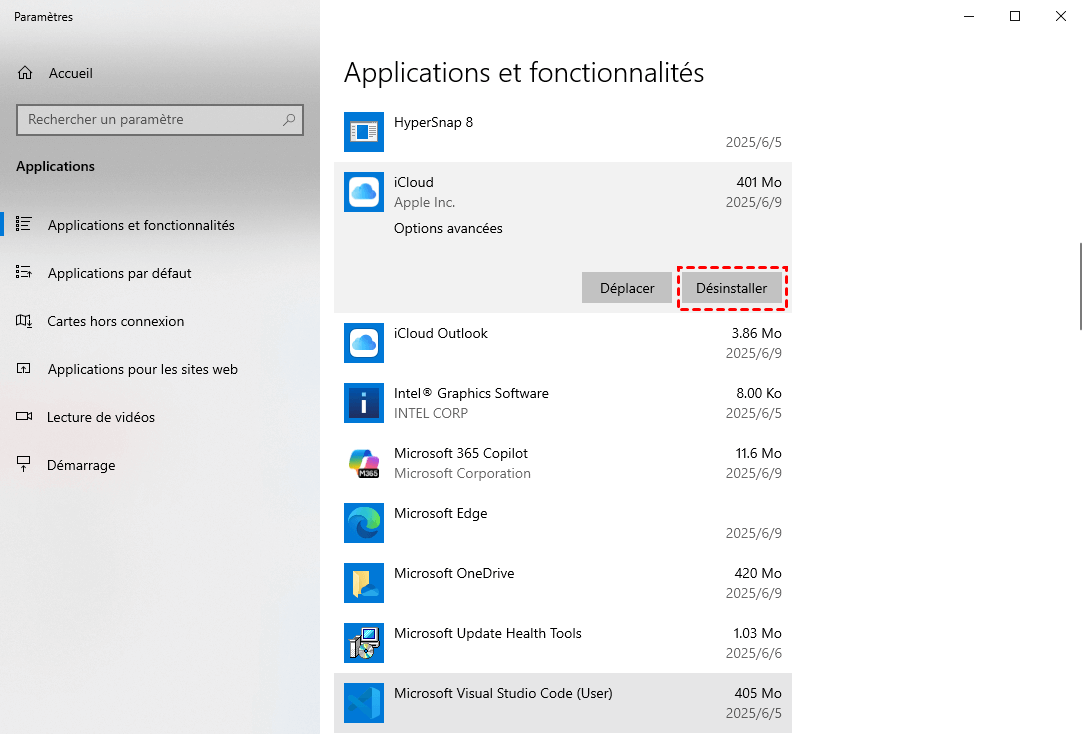Open the Démarrage startup settings

81,465
